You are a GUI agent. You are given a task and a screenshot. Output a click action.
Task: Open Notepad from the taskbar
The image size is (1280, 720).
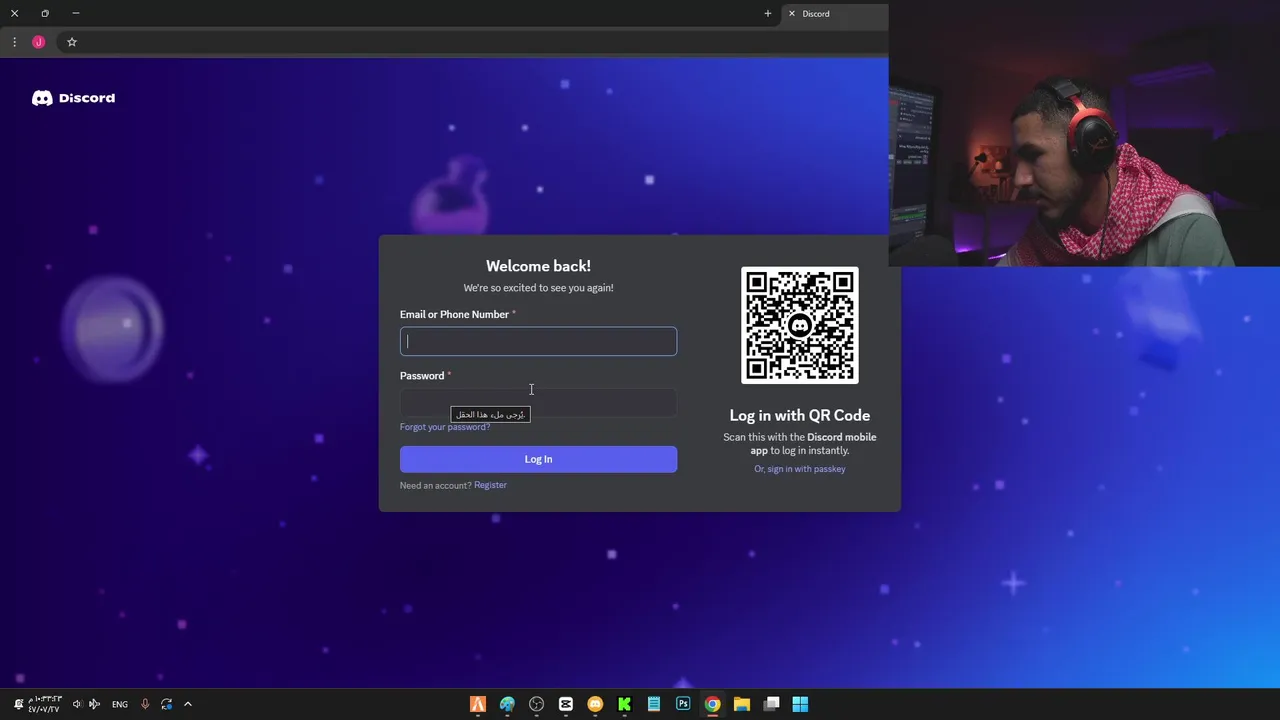[654, 704]
